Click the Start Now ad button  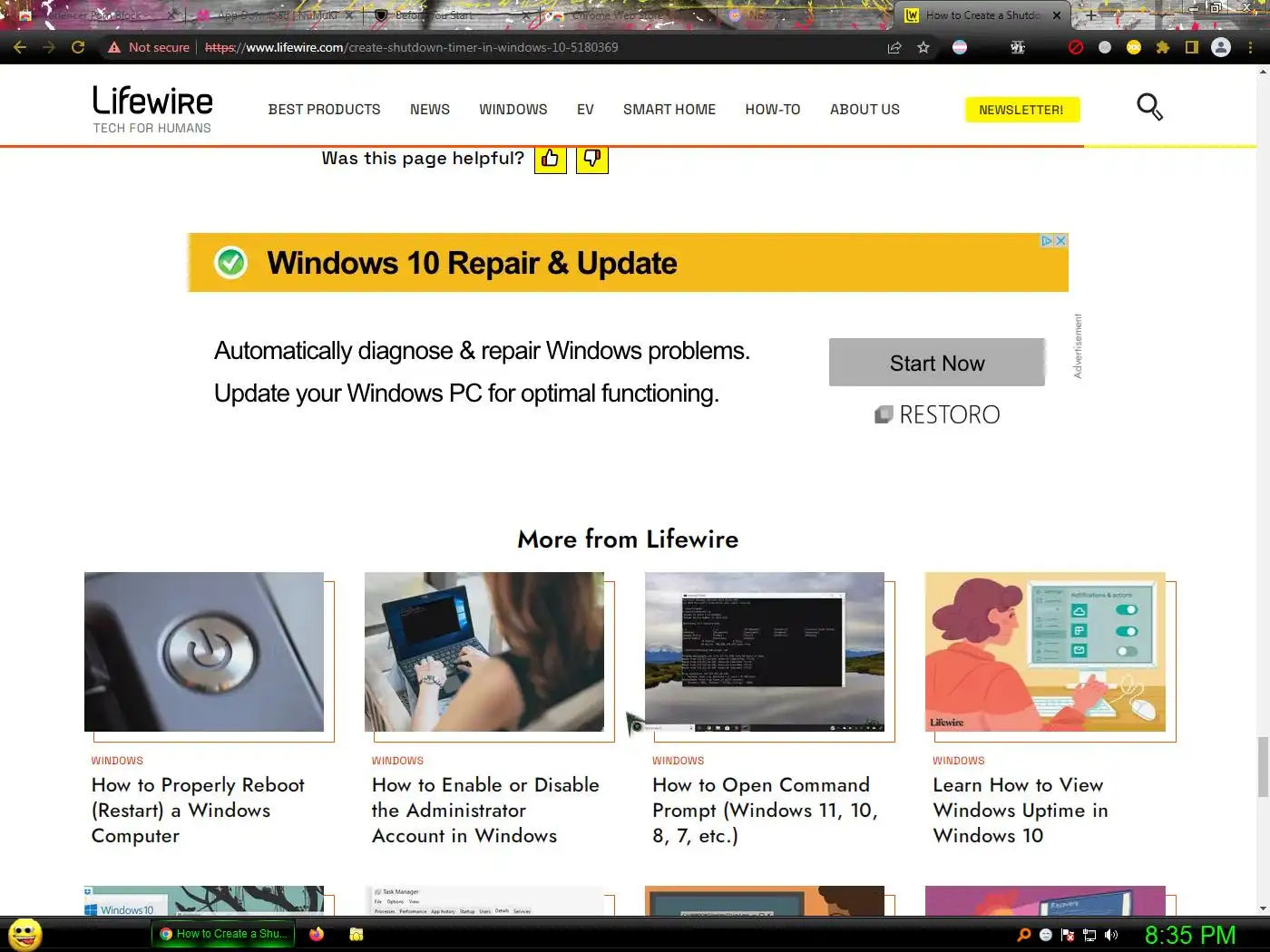click(x=937, y=363)
